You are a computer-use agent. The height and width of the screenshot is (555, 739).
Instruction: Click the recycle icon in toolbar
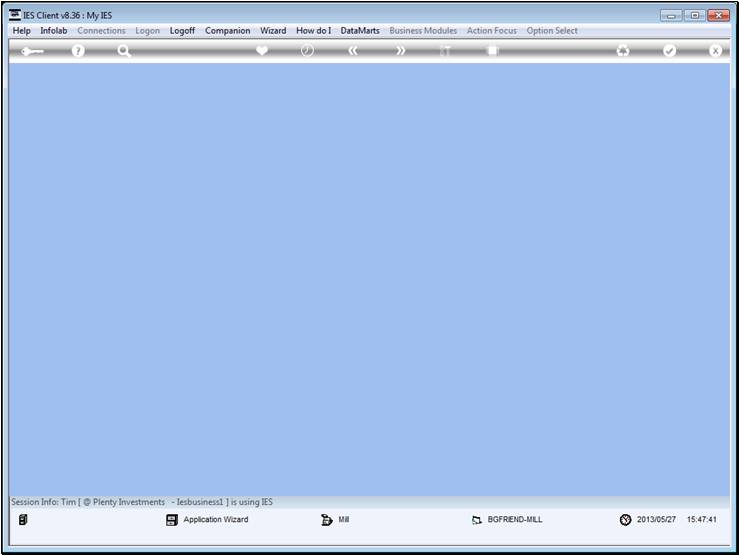click(623, 50)
